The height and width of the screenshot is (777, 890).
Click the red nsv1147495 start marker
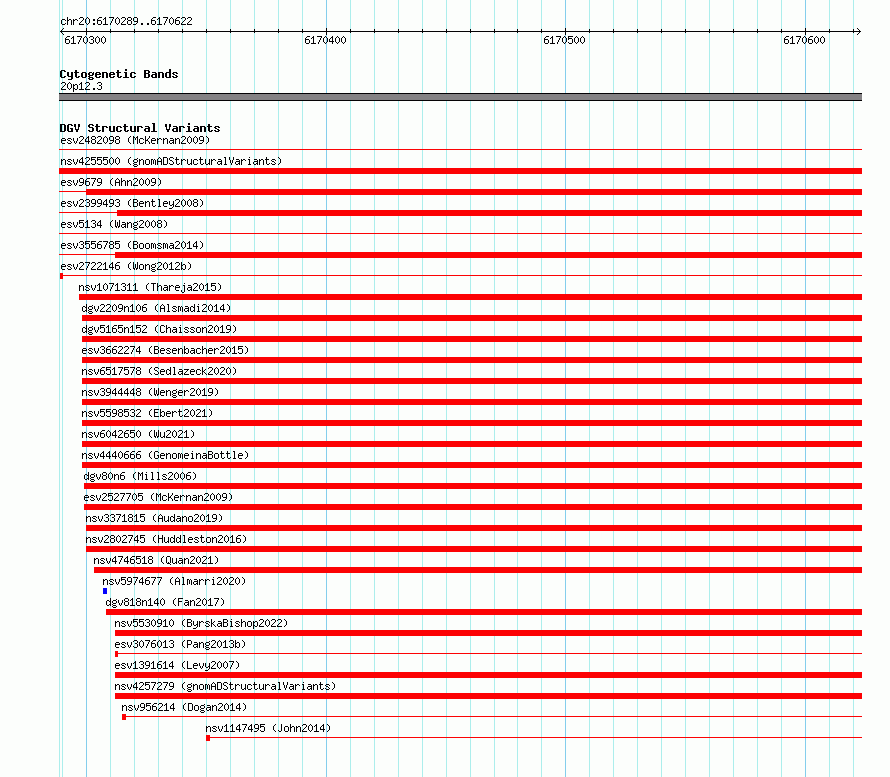[x=208, y=738]
